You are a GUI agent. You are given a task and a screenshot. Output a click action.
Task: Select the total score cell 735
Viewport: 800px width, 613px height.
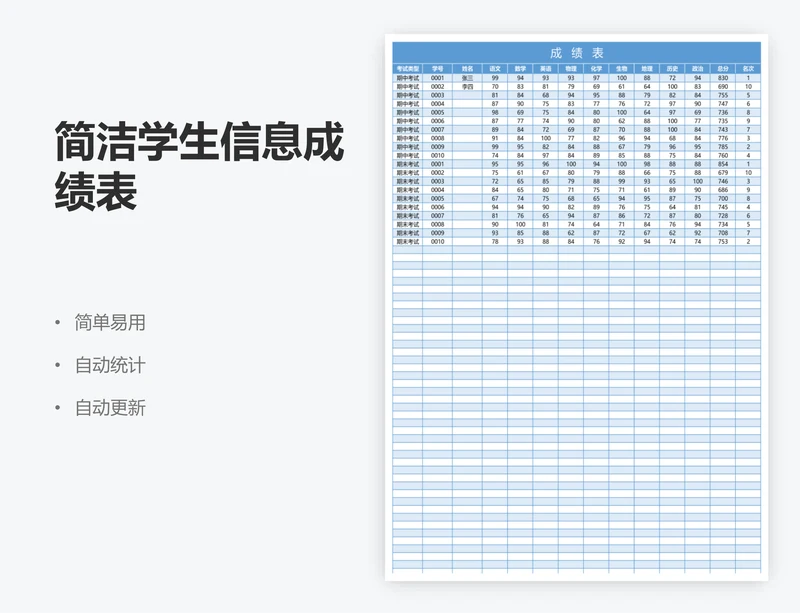pyautogui.click(x=723, y=121)
